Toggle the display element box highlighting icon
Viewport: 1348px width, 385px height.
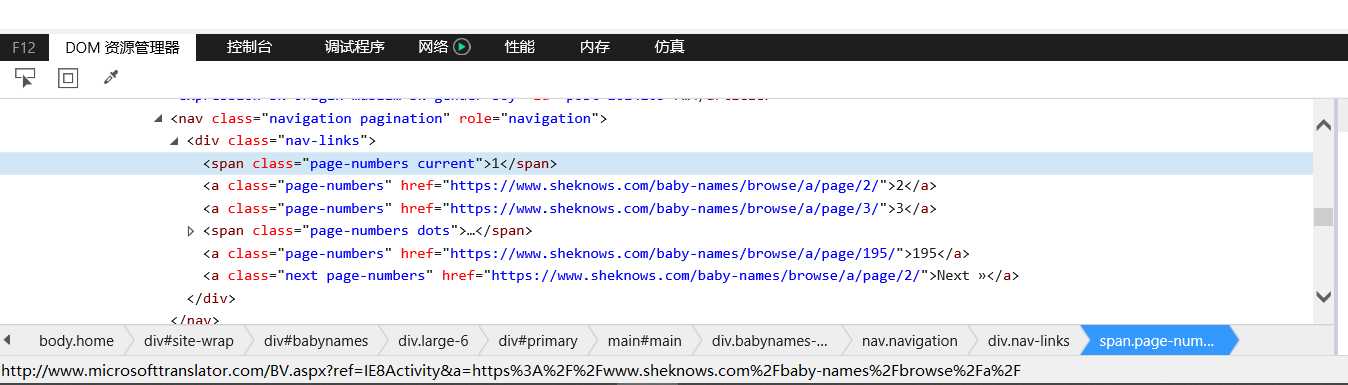[x=68, y=78]
